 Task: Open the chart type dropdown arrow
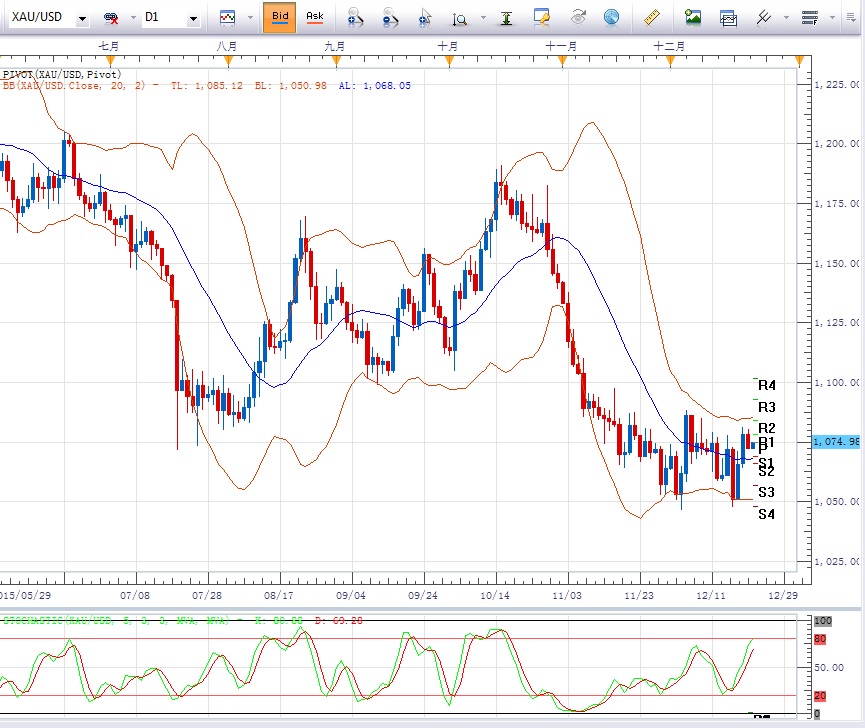point(249,18)
